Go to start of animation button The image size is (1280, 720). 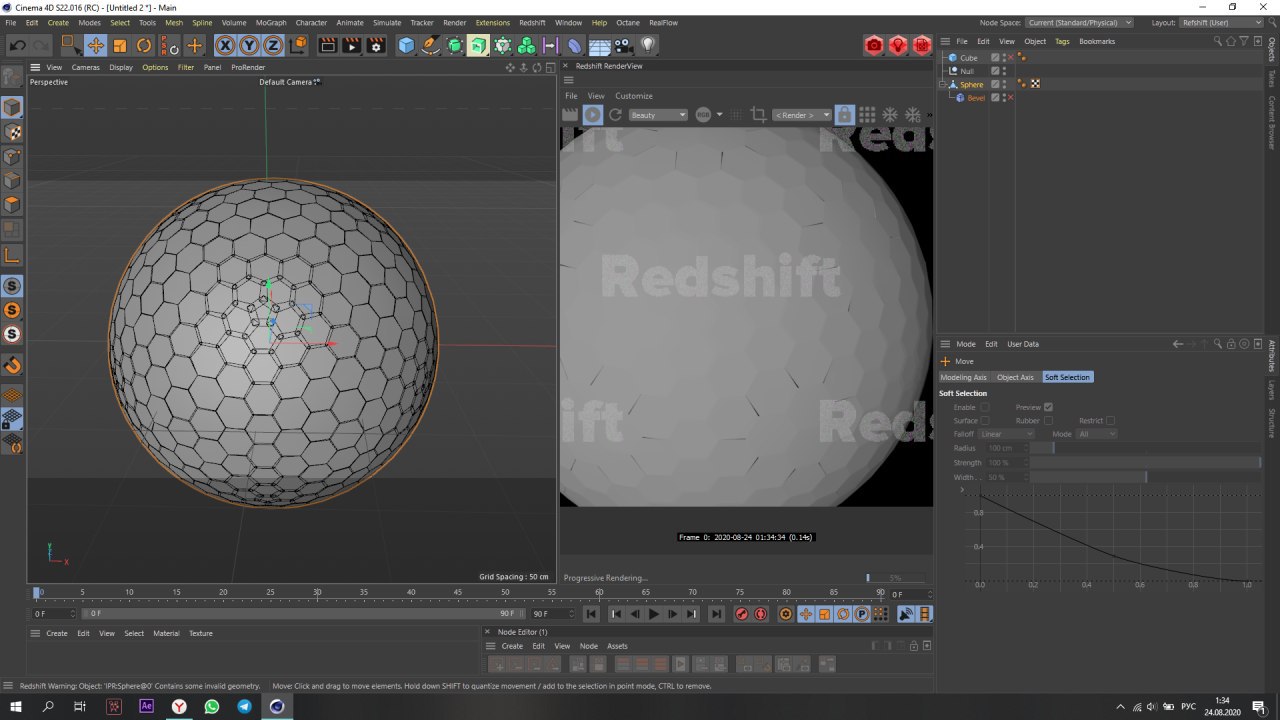tap(592, 614)
